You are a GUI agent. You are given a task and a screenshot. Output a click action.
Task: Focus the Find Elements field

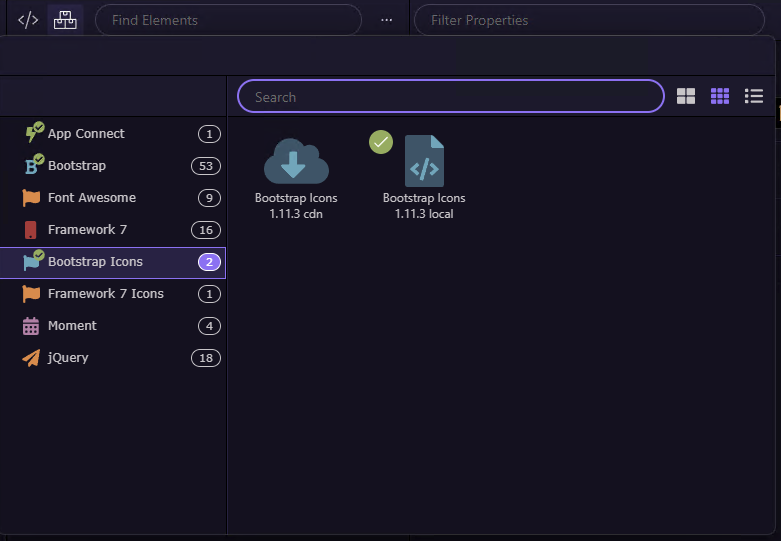[x=228, y=20]
